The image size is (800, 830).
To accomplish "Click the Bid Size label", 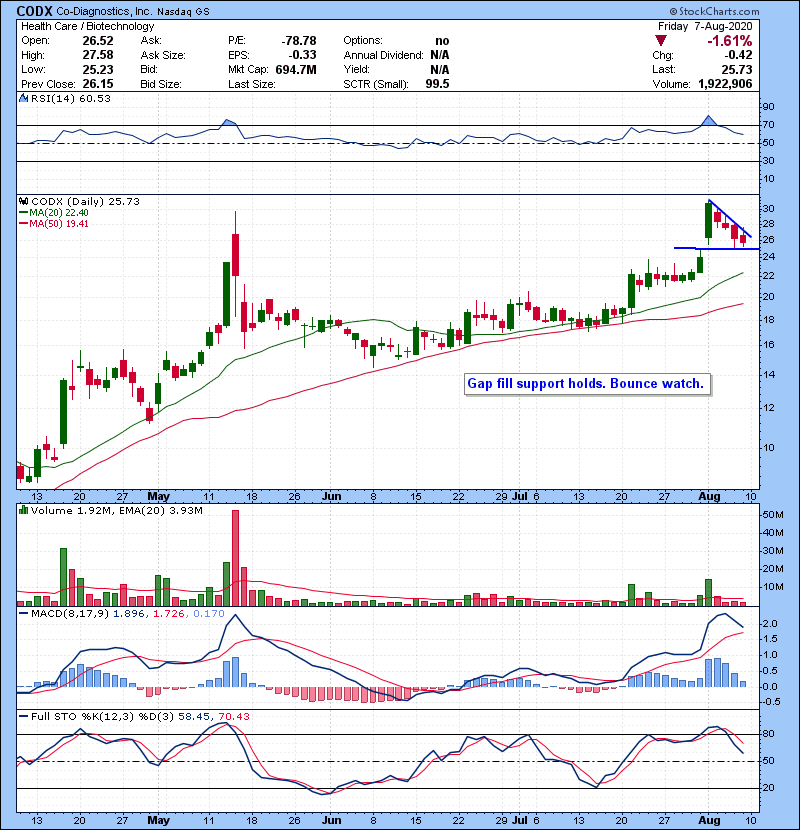I will click(x=161, y=84).
